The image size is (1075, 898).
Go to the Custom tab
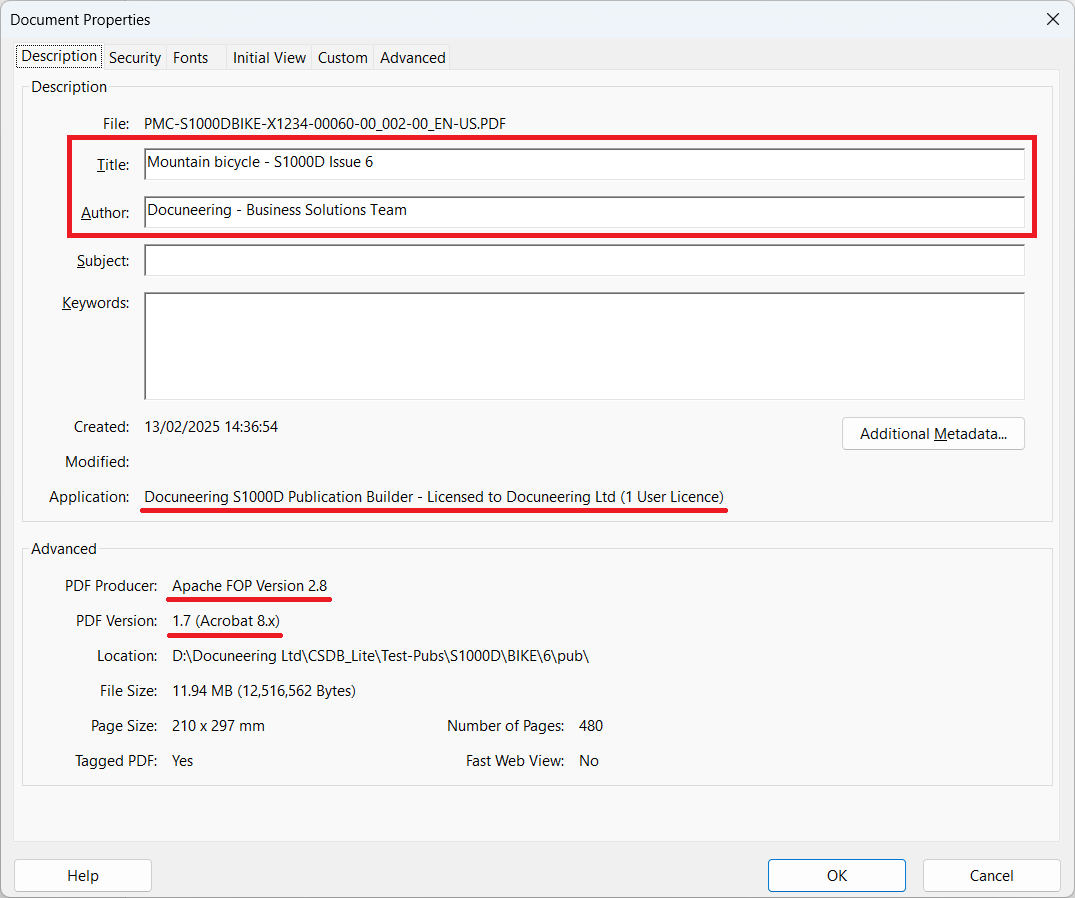[342, 58]
